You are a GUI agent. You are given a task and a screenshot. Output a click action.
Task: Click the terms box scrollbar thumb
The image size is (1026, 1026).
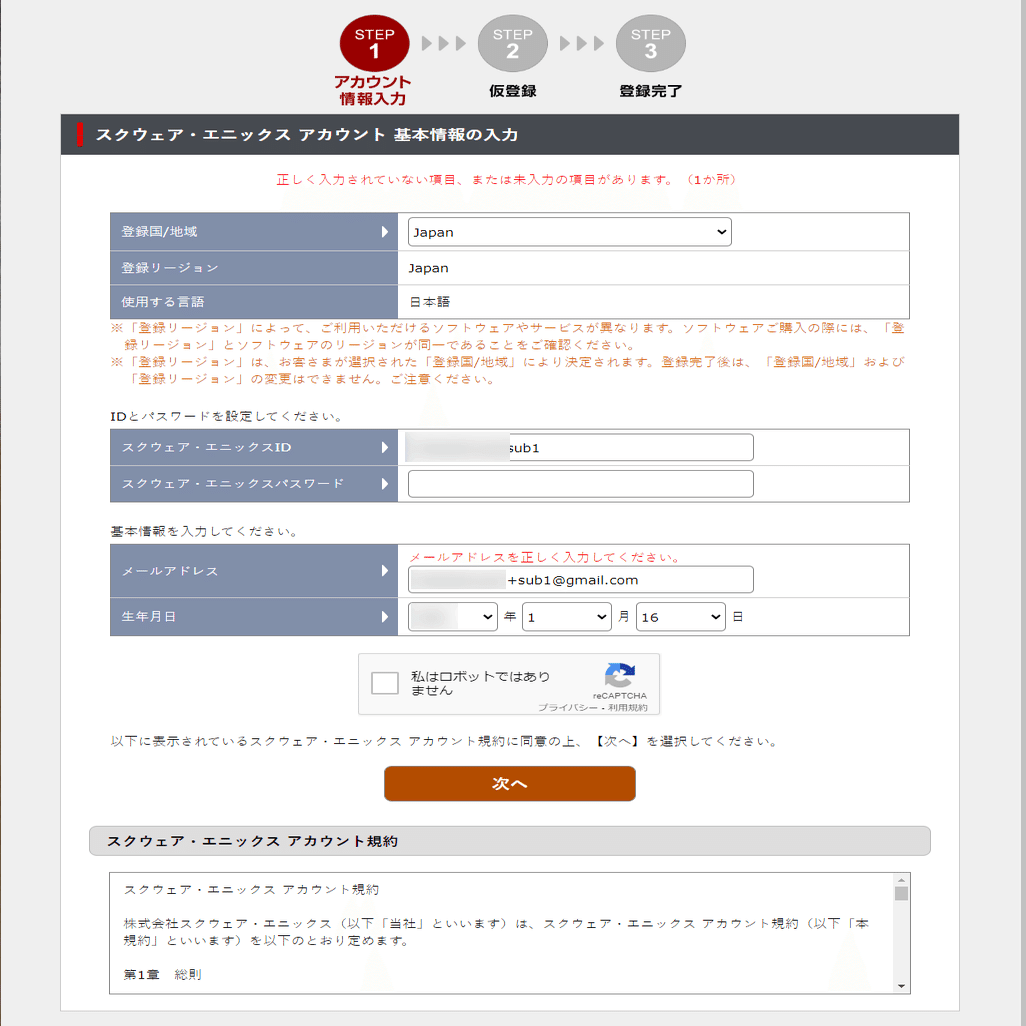click(901, 894)
